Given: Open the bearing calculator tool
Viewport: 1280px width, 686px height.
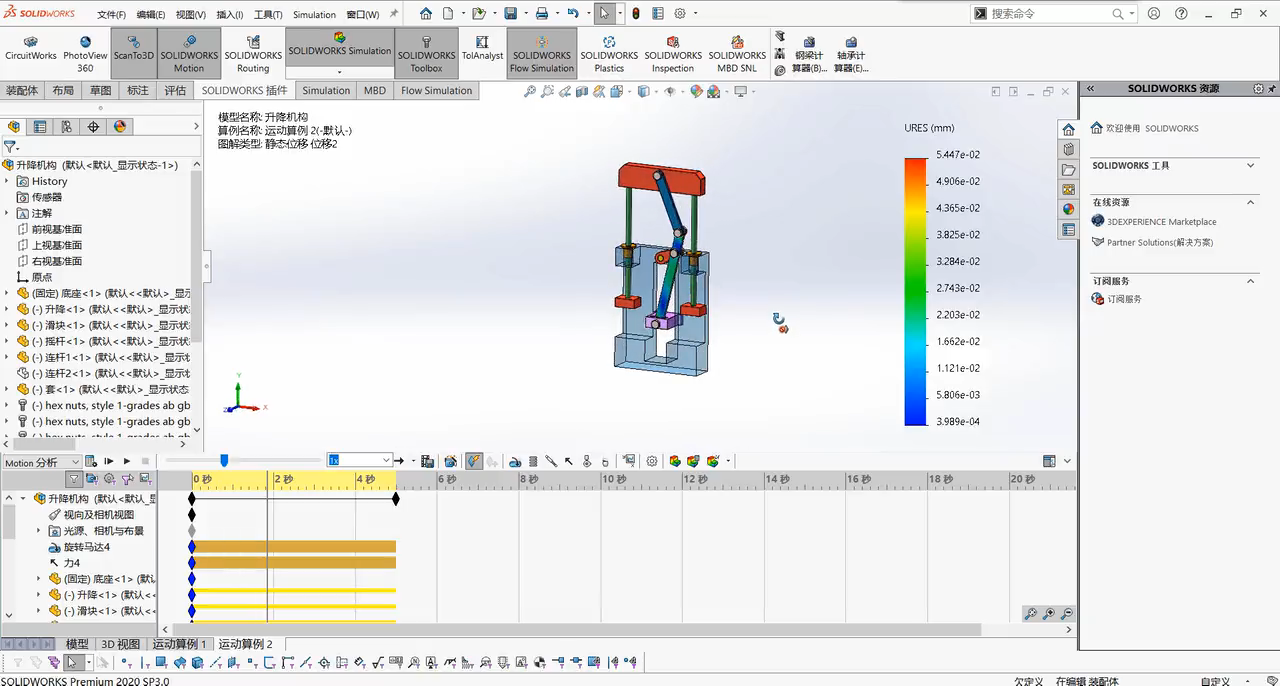Looking at the screenshot, I should 851,55.
